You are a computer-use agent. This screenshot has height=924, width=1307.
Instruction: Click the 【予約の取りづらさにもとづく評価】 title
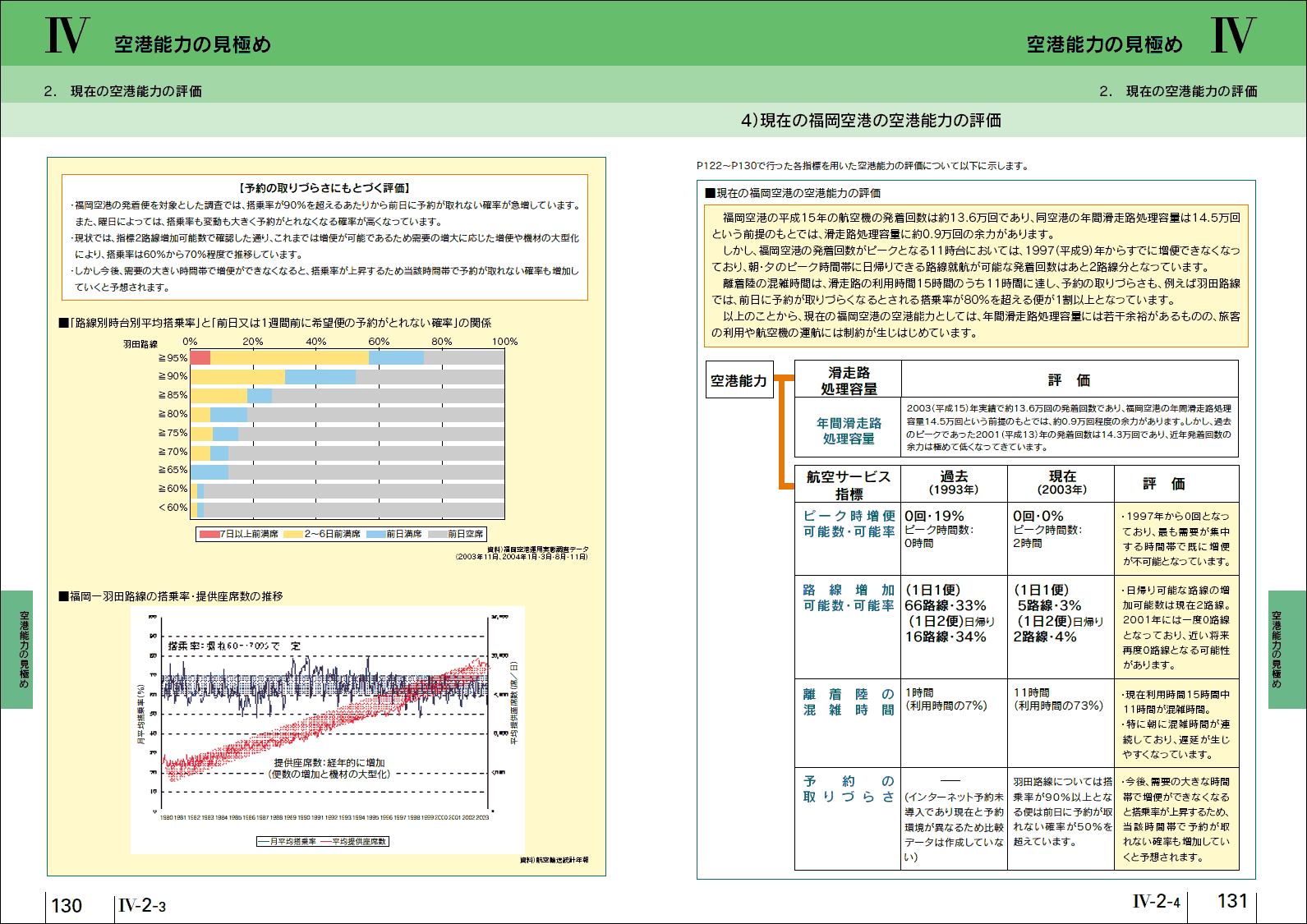pyautogui.click(x=324, y=188)
